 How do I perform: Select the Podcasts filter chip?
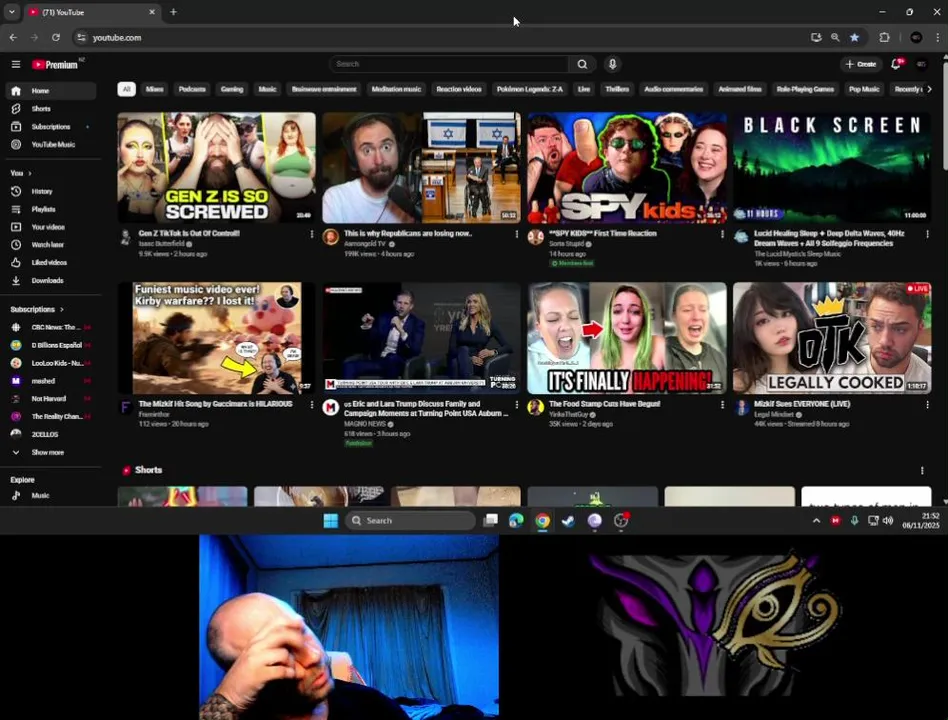click(x=192, y=89)
